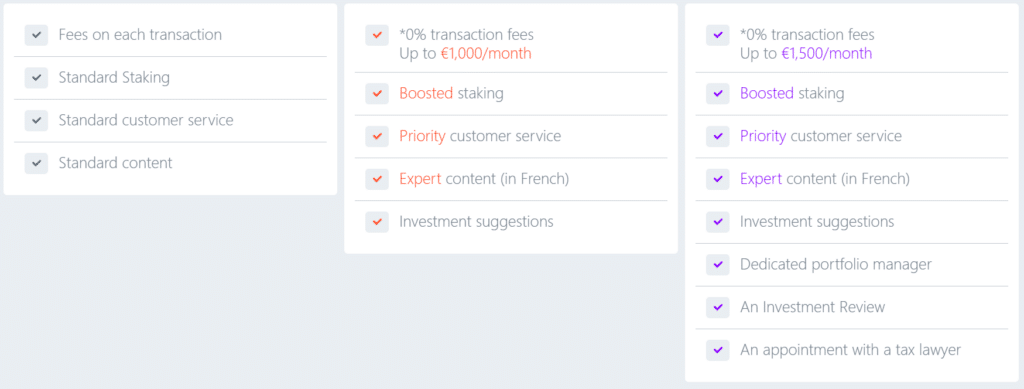Select the purple checkmark beside 0% transaction fees
1024x389 pixels.
coord(718,35)
